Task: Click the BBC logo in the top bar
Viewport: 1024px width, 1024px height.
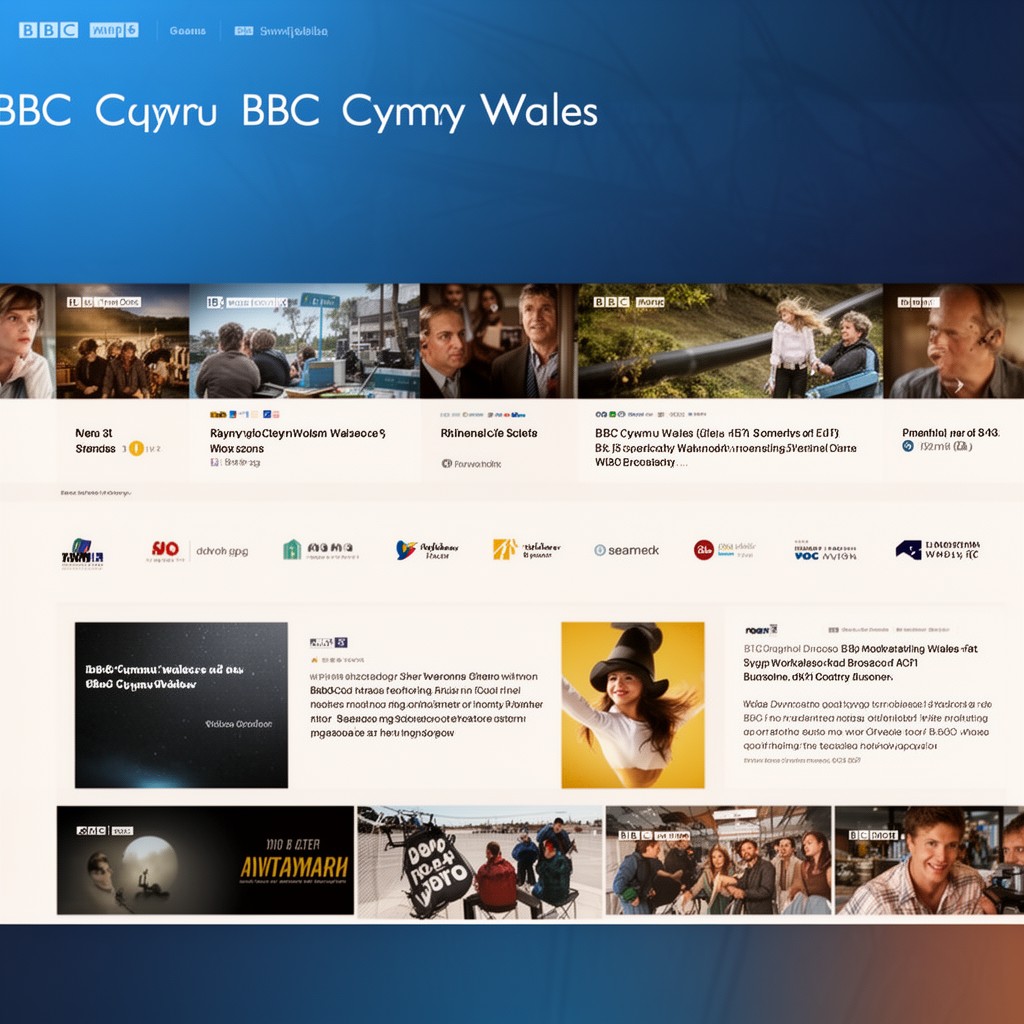Action: click(x=48, y=30)
